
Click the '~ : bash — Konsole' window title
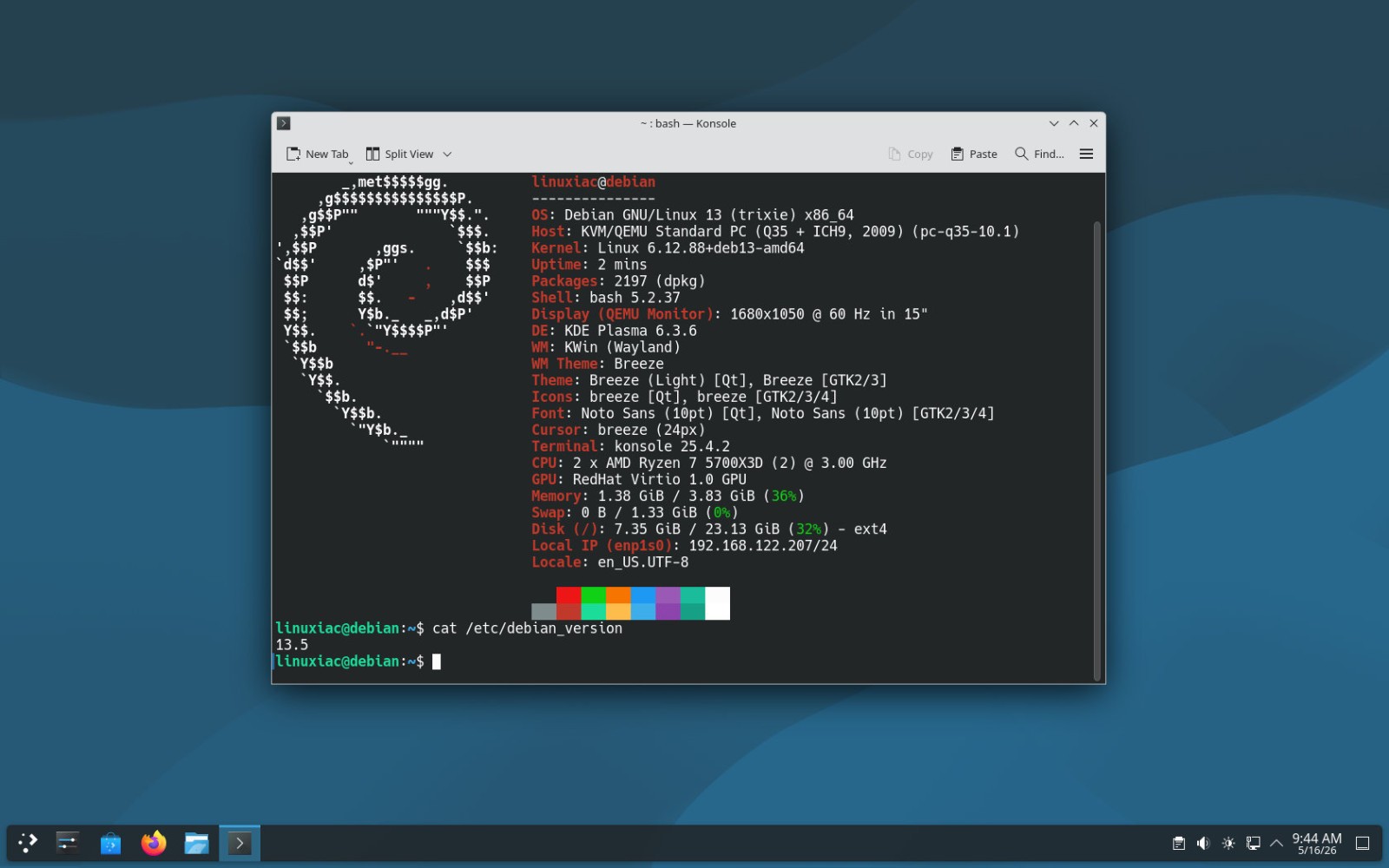[x=688, y=123]
